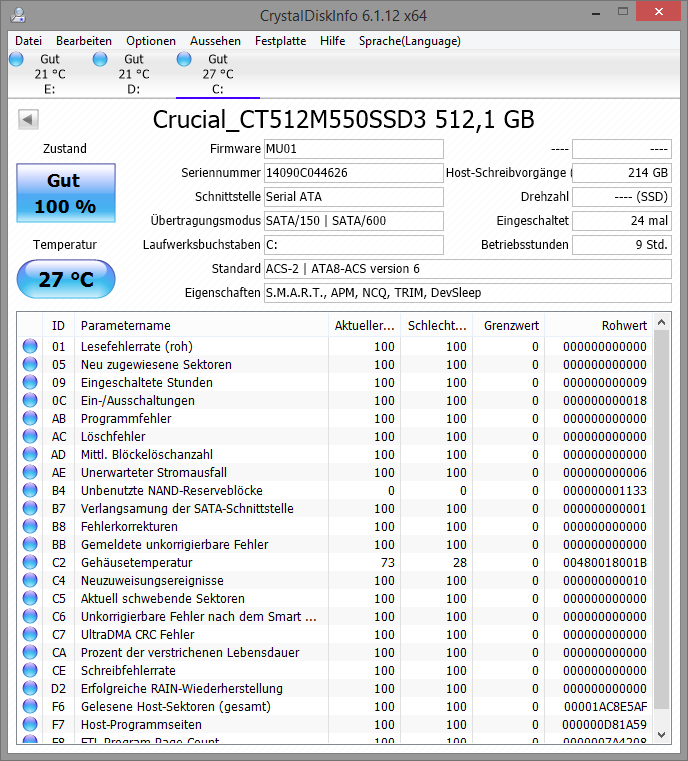
Task: Open the Aussehen menu
Action: (x=215, y=41)
